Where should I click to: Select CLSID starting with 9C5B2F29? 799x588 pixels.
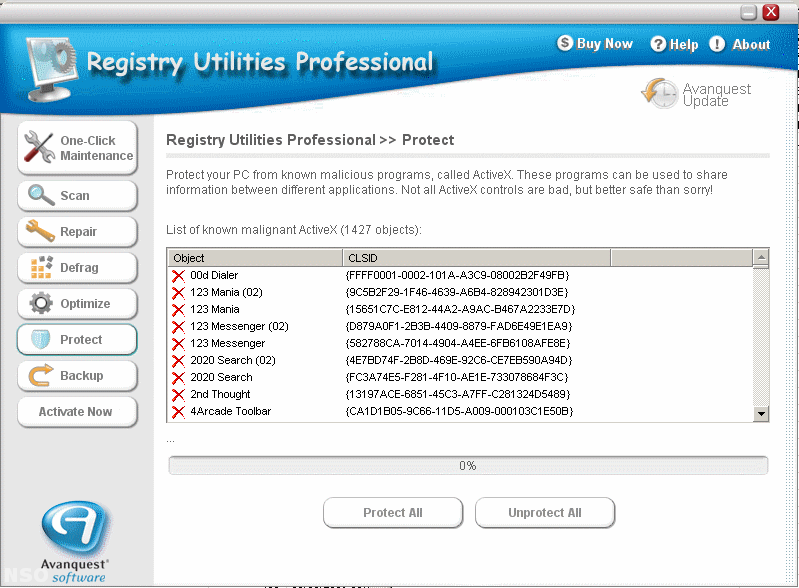(457, 292)
